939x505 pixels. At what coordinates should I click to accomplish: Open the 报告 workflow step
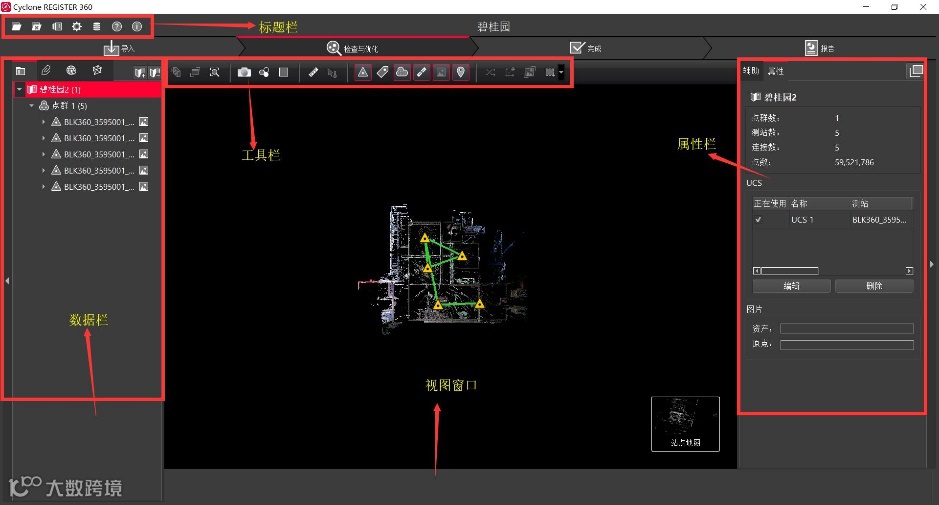819,48
